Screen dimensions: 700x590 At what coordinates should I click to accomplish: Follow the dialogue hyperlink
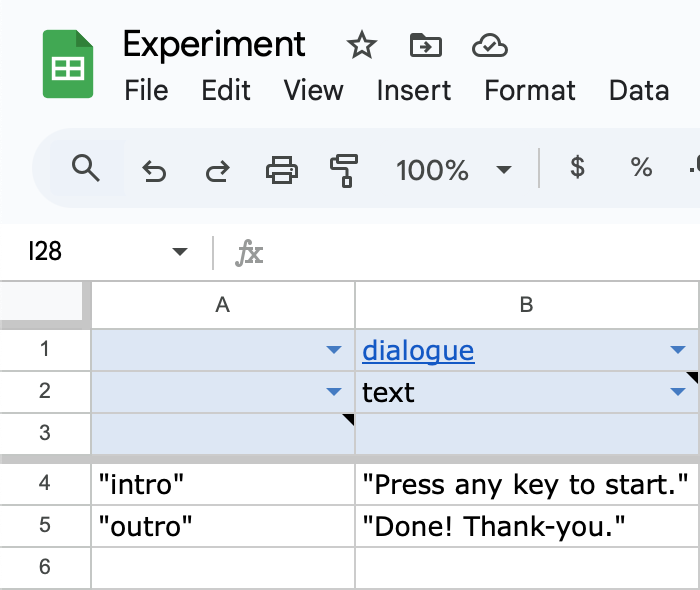(418, 351)
